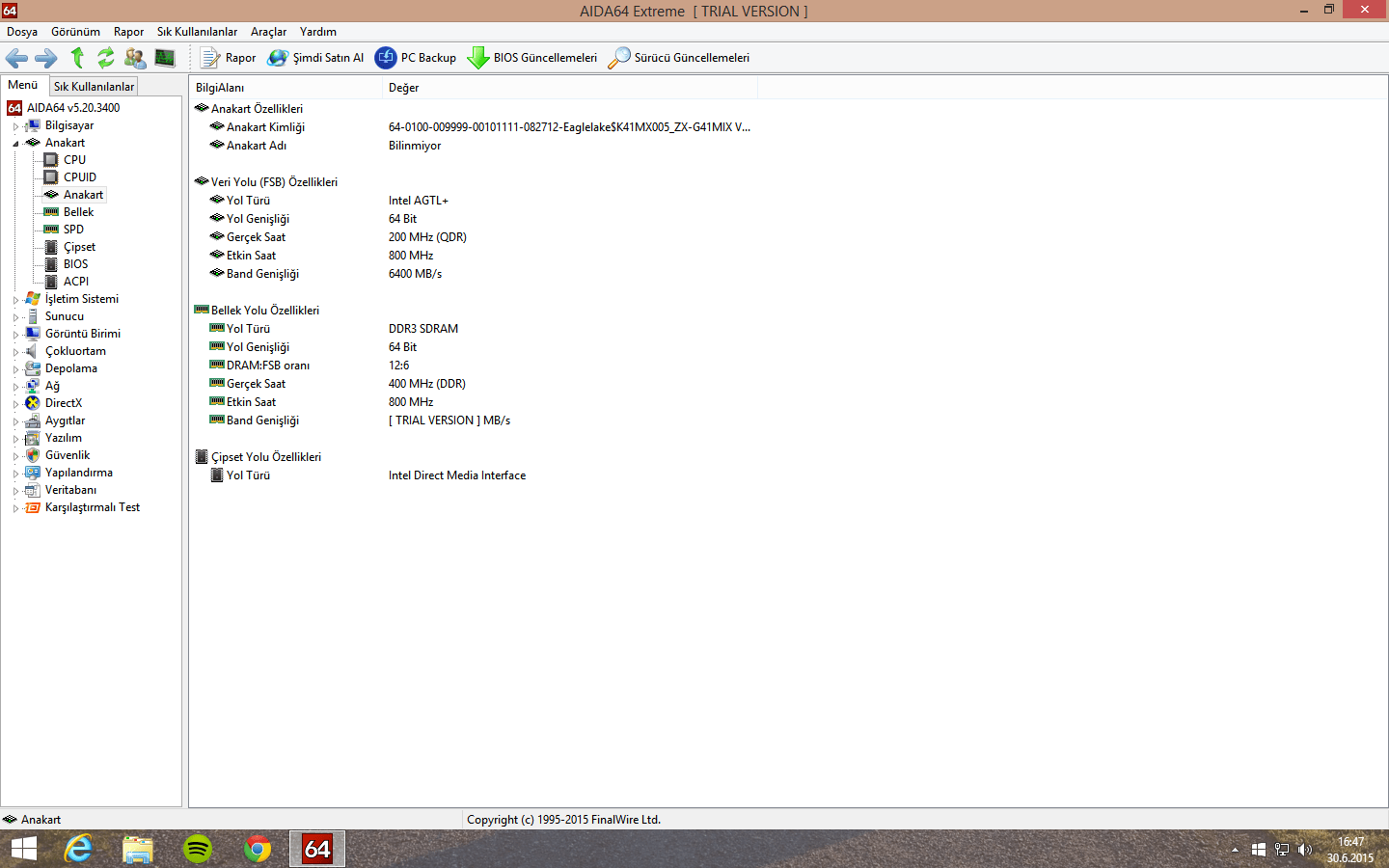Select Veritabanı in the tree
This screenshot has height=868, width=1389.
[70, 490]
